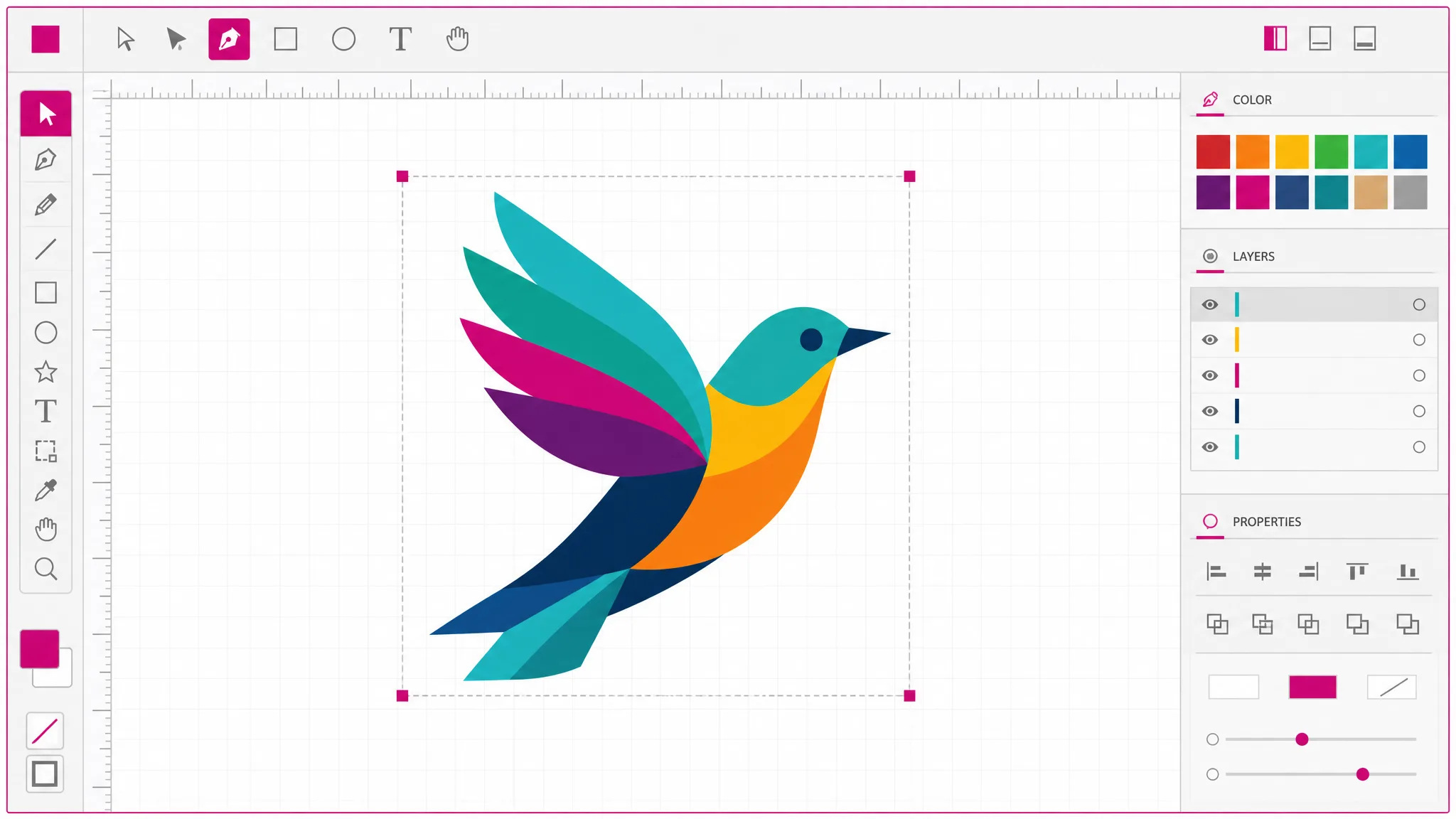
Task: Click the third pathfinder shape-combine icon
Action: 1308,624
